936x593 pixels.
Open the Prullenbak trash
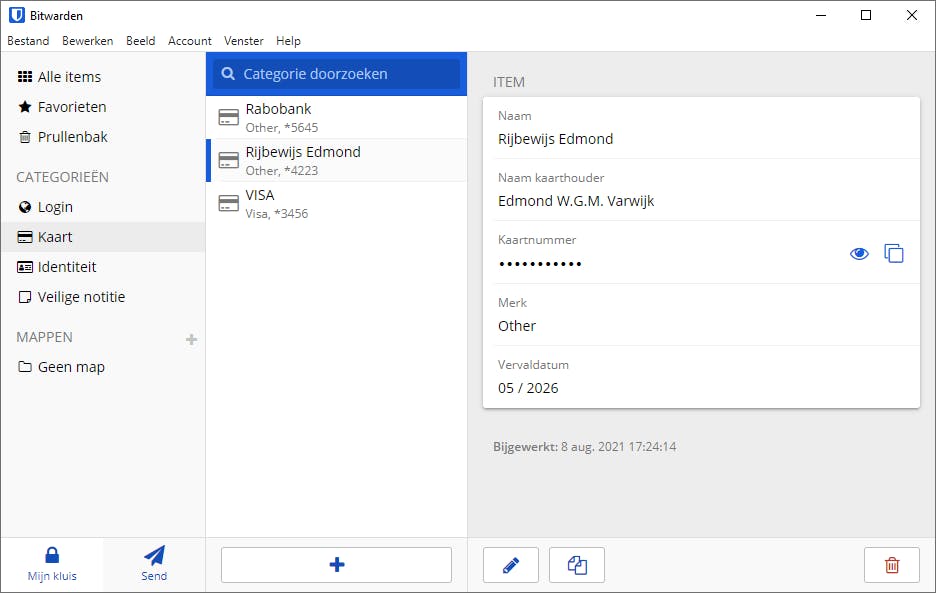coord(72,137)
